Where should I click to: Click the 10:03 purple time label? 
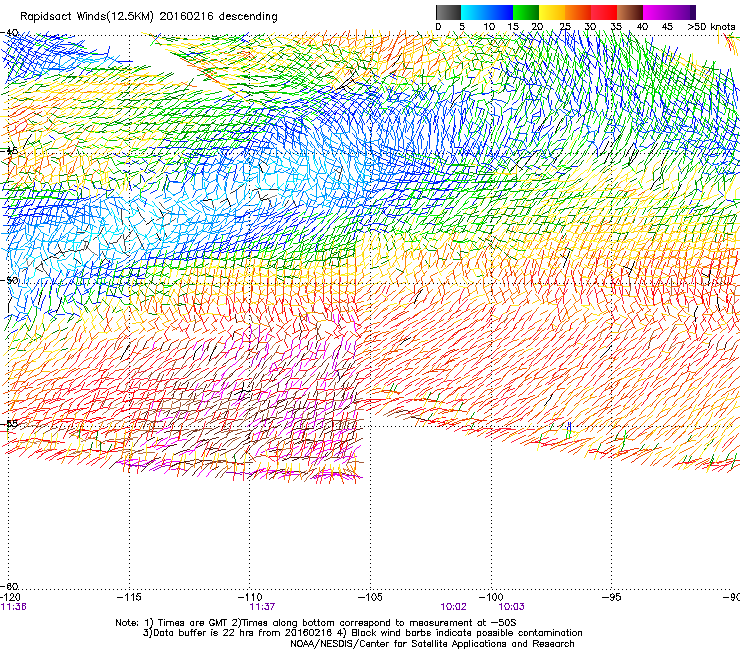coord(512,607)
